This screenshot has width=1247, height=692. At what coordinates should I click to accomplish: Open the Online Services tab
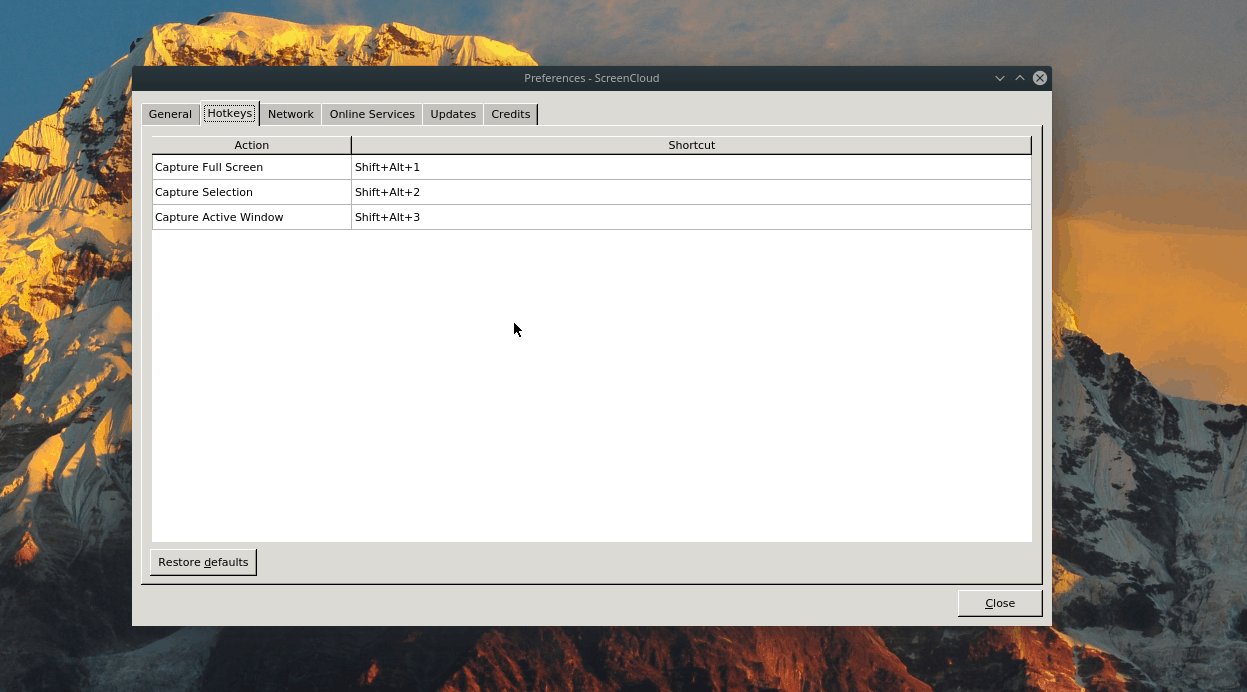pyautogui.click(x=372, y=114)
